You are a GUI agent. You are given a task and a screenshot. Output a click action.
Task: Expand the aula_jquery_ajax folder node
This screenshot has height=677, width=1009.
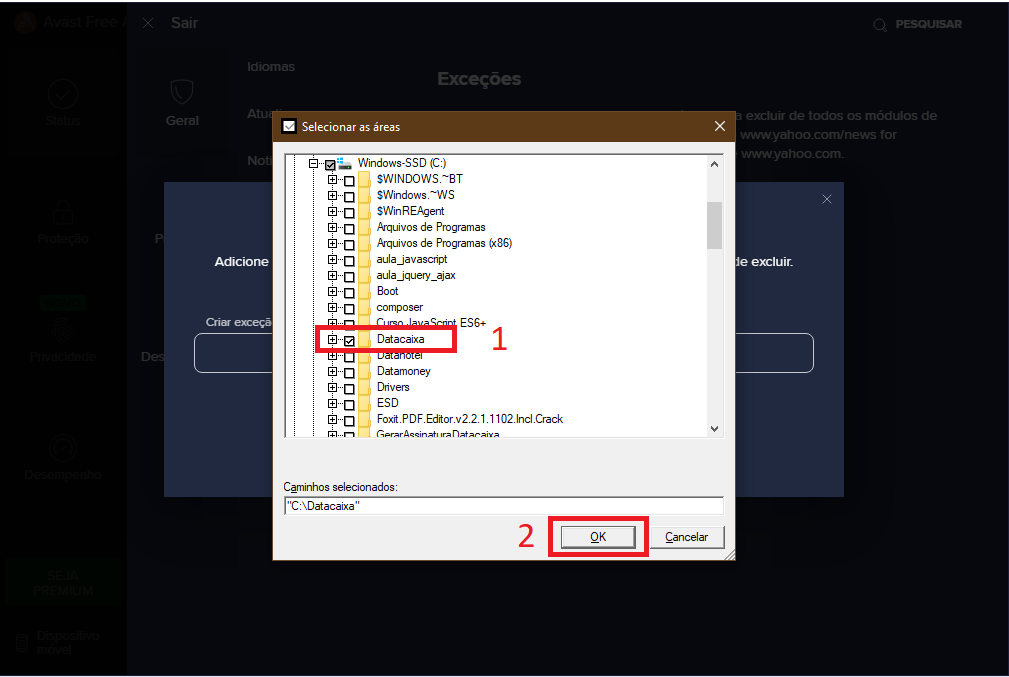point(332,275)
